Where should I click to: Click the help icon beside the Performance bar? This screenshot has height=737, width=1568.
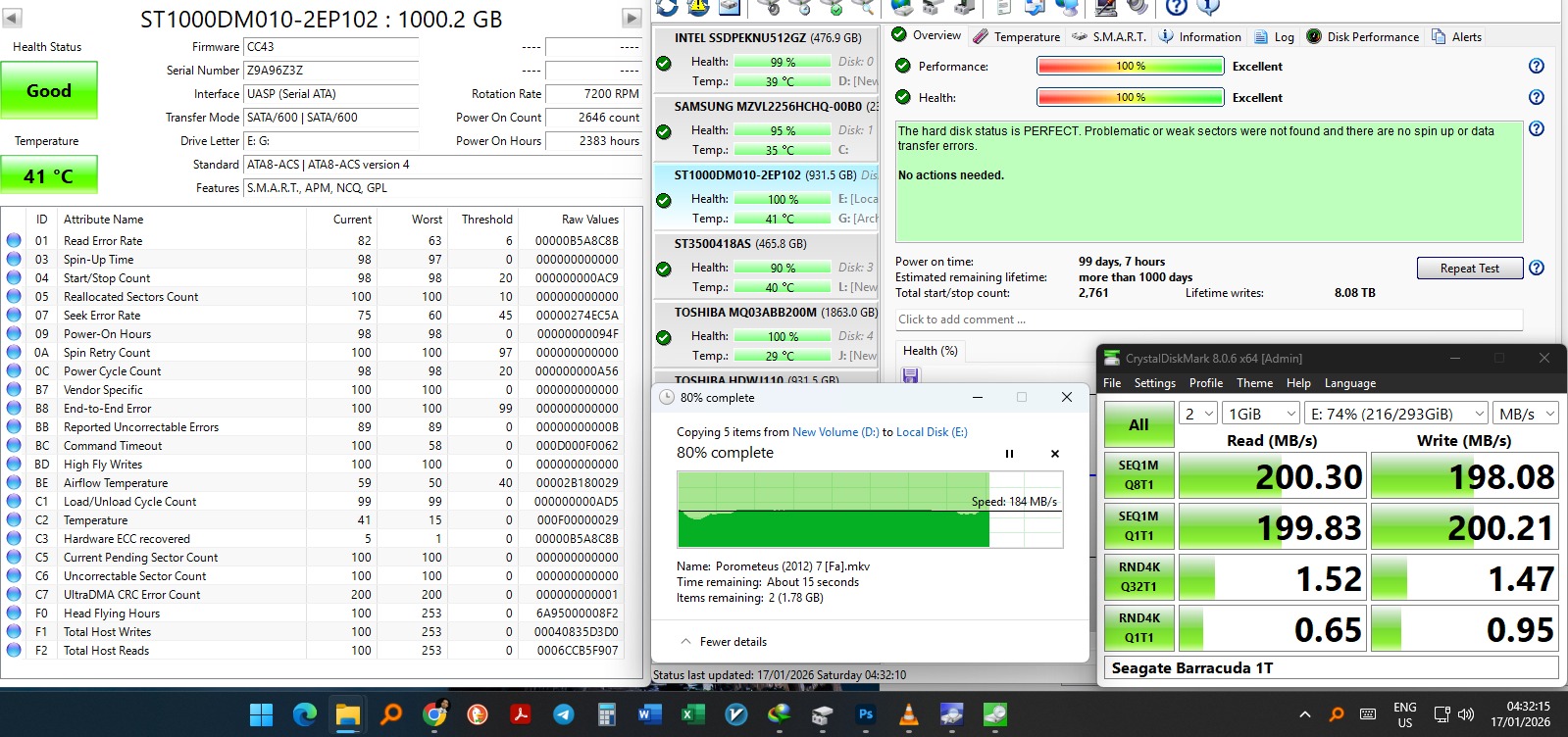(1536, 67)
